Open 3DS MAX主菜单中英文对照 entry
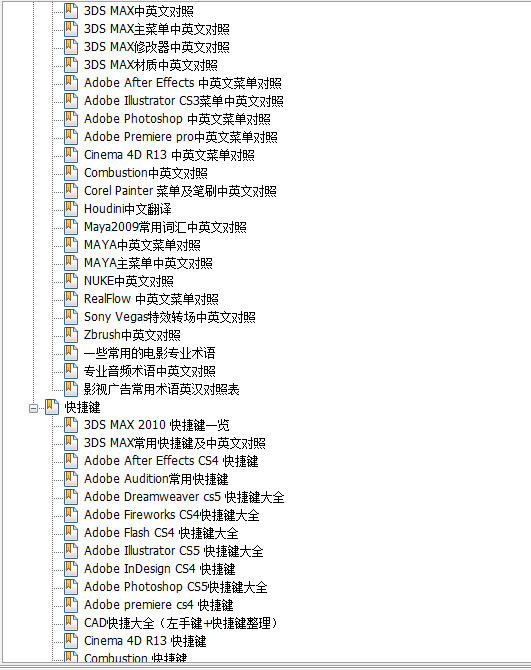Viewport: 531px width, 670px height. pos(156,29)
